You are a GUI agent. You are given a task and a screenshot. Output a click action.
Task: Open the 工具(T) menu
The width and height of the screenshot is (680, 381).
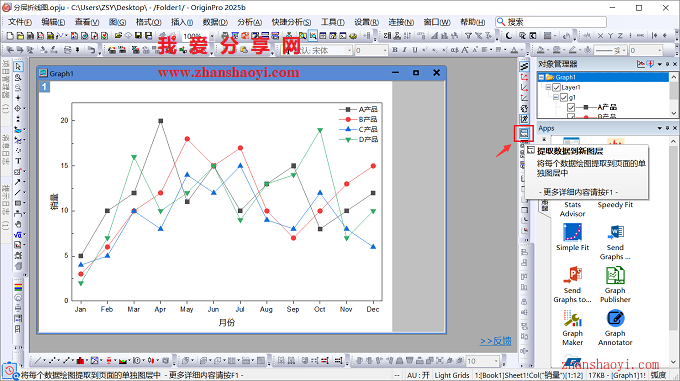click(333, 22)
